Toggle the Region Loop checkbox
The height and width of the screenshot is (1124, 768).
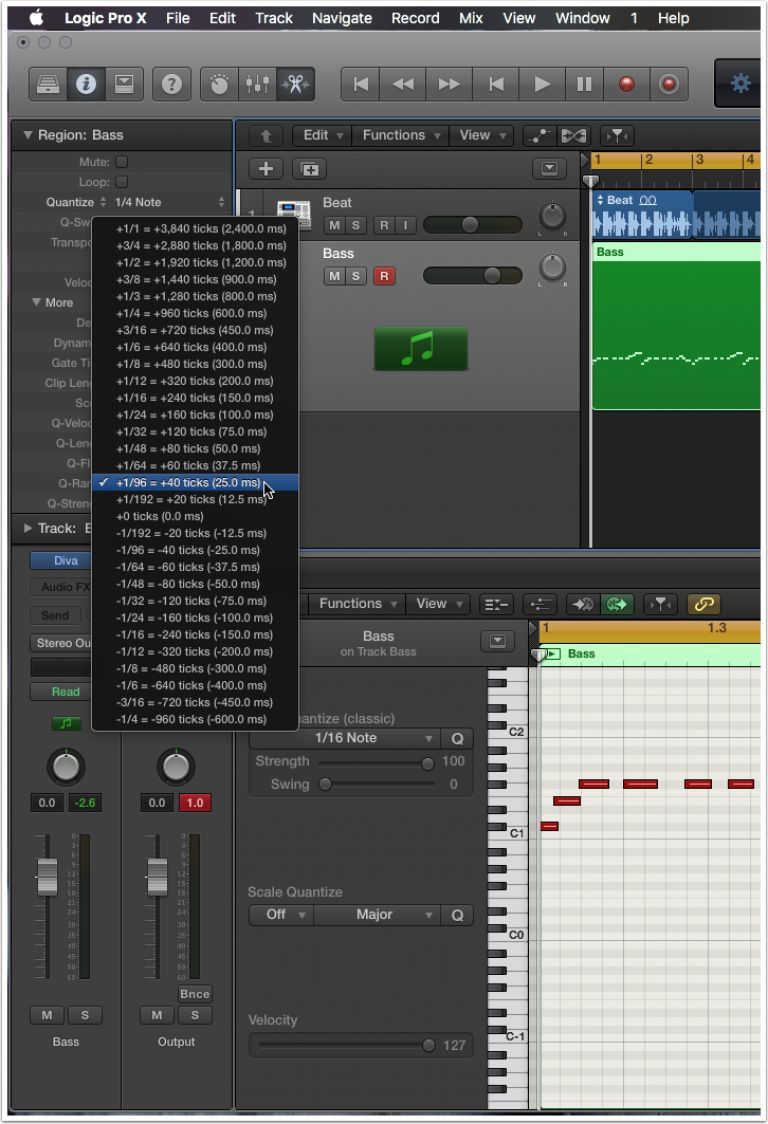pyautogui.click(x=121, y=181)
